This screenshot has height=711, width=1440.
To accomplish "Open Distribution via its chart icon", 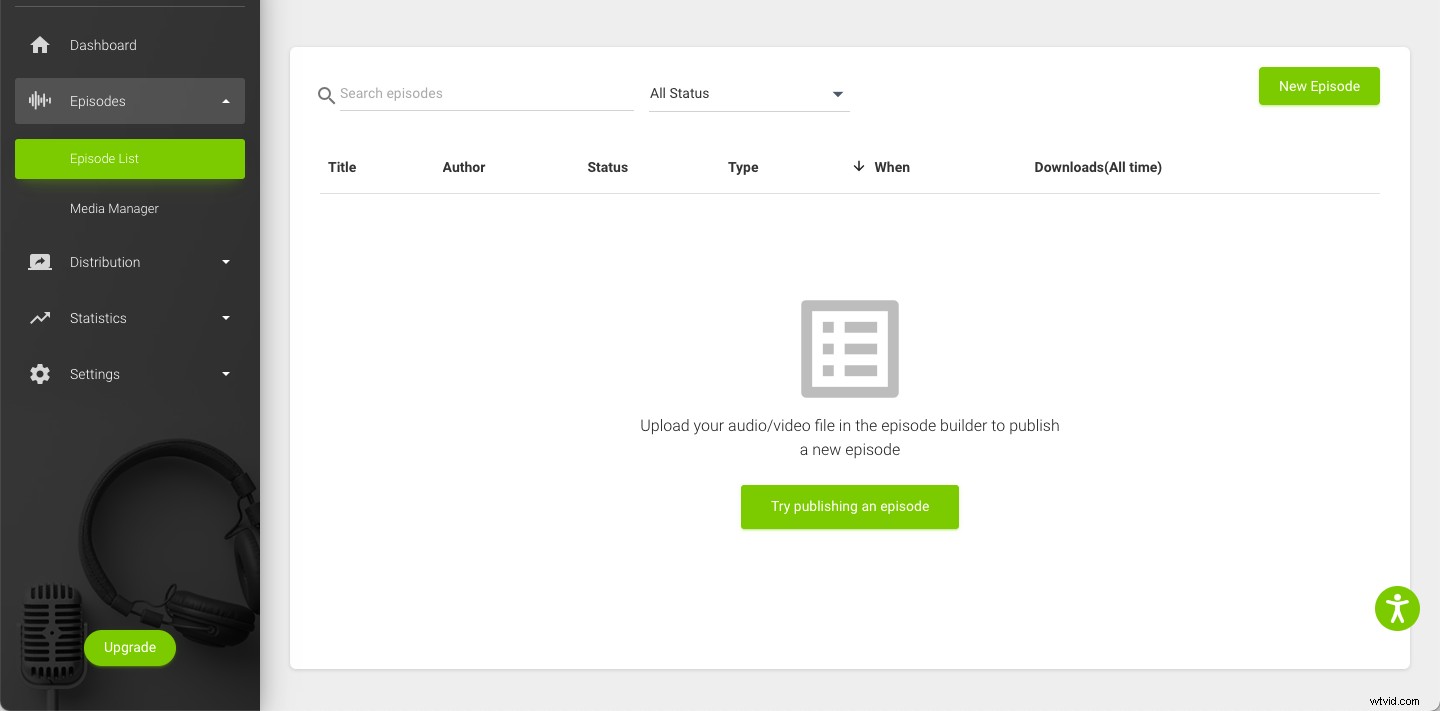I will pyautogui.click(x=40, y=262).
